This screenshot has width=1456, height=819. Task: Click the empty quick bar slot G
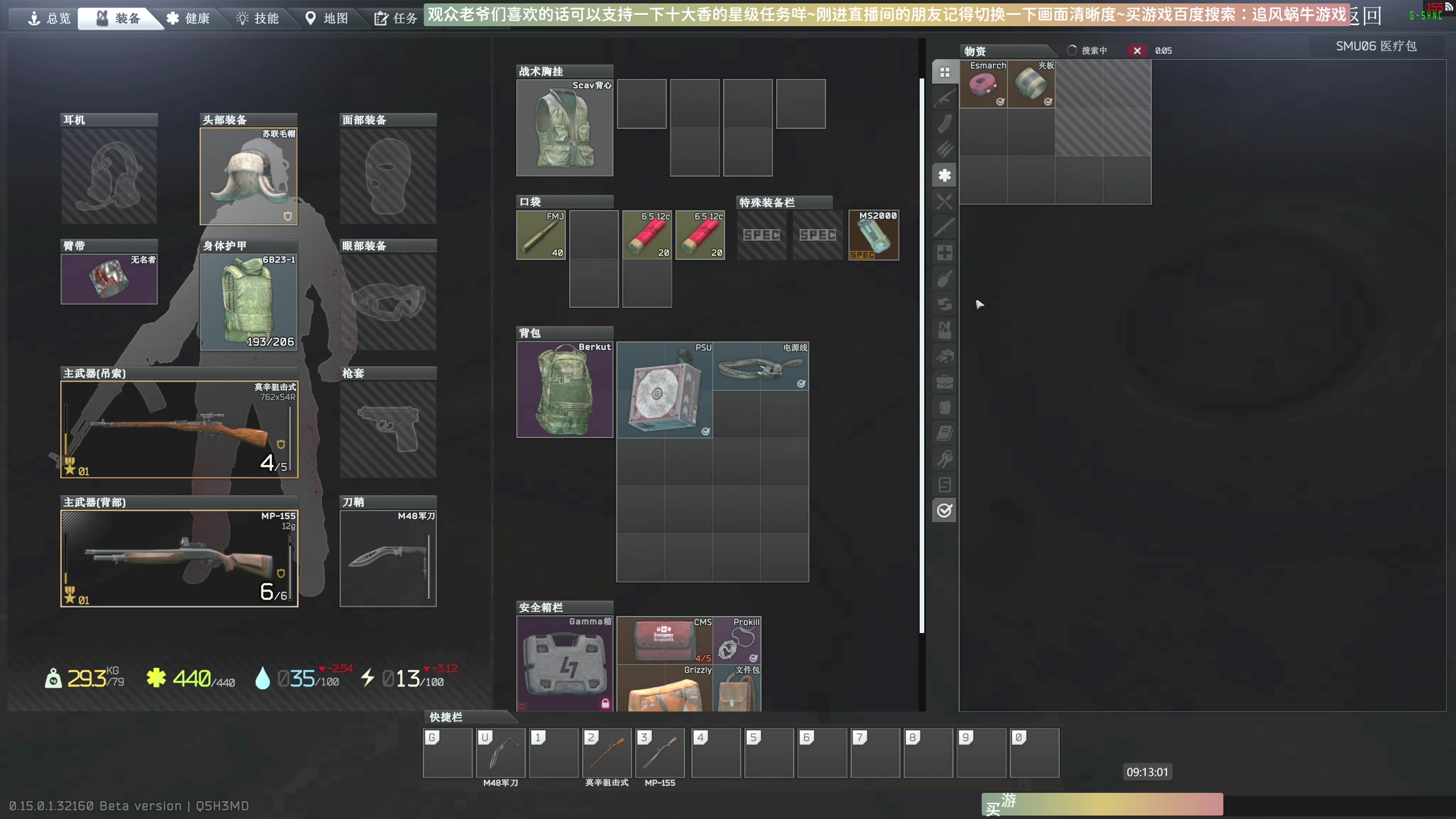448,752
